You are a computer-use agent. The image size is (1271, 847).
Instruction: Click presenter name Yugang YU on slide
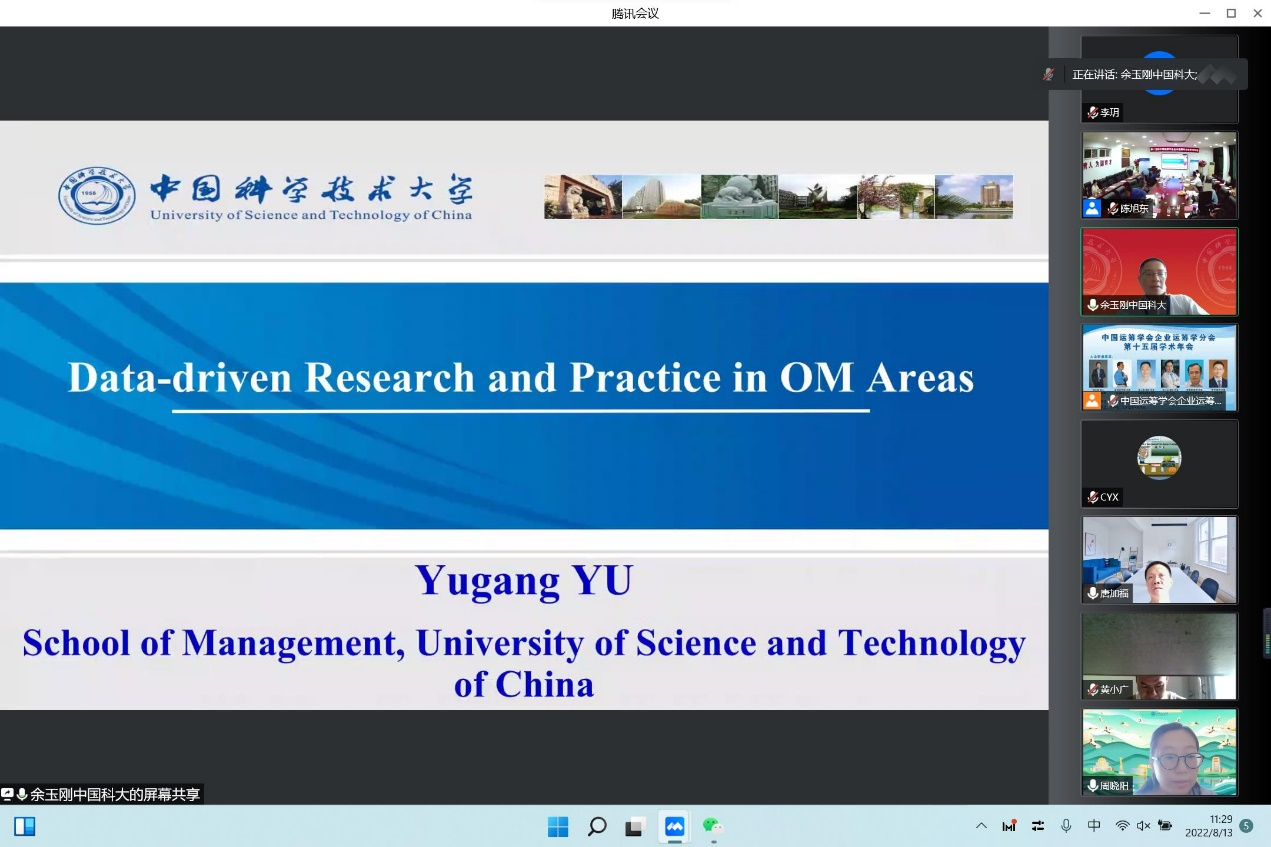tap(524, 581)
